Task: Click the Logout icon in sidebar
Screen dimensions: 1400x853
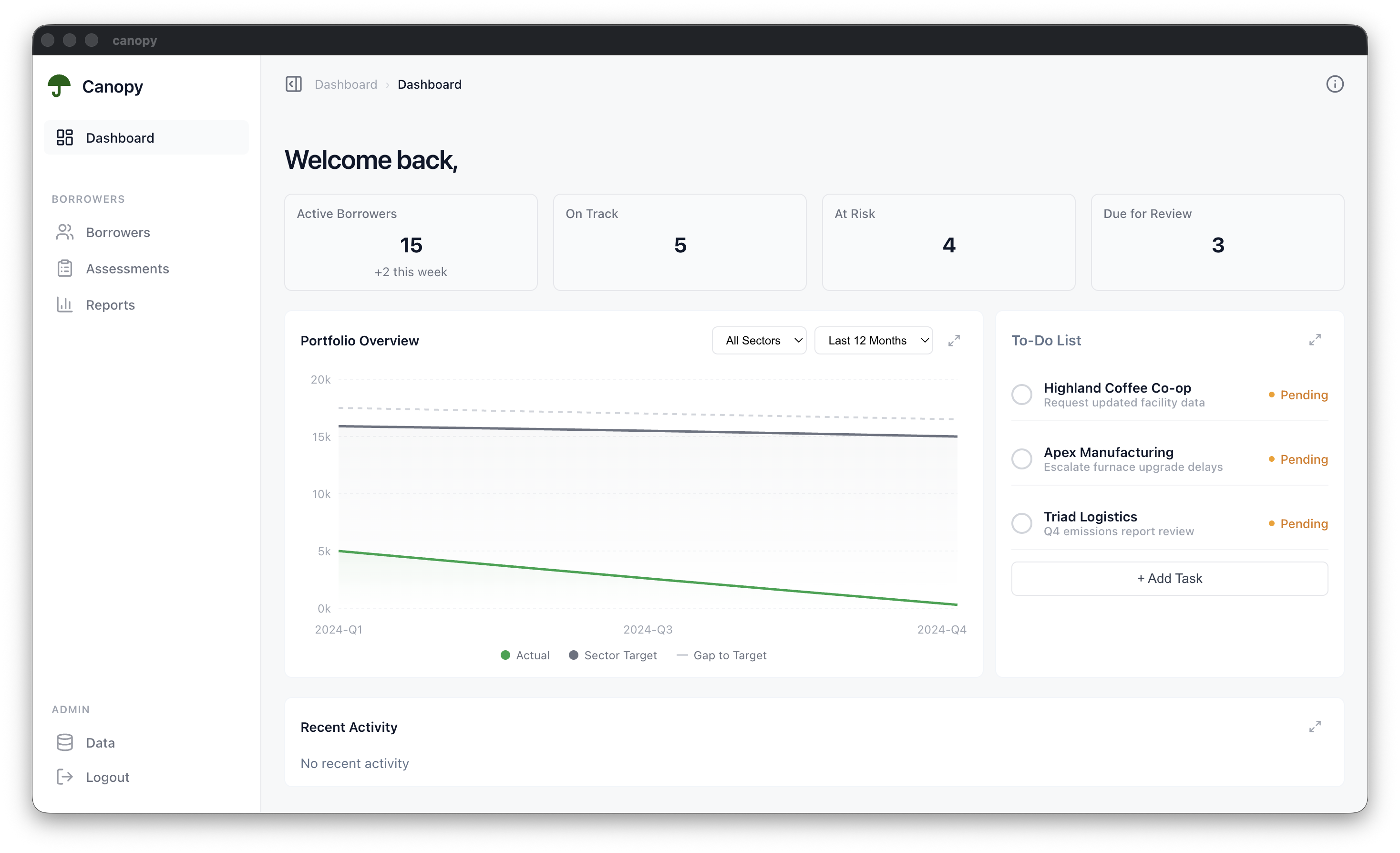Action: point(65,777)
